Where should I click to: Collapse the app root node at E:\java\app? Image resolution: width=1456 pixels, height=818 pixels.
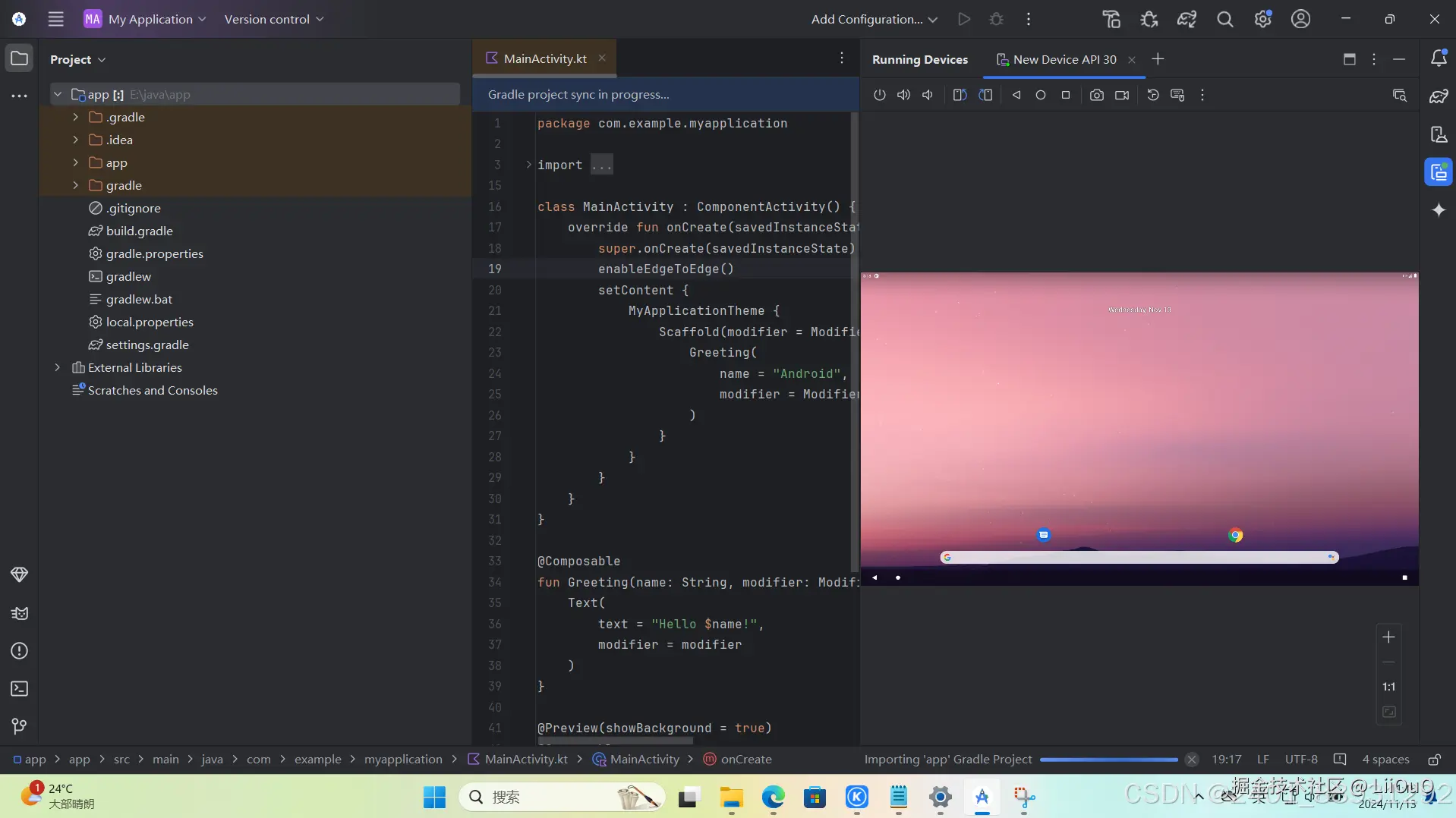click(58, 94)
